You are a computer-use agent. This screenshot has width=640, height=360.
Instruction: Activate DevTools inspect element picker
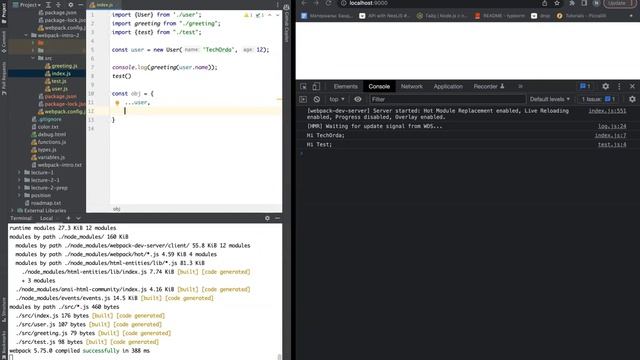pyautogui.click(x=304, y=87)
